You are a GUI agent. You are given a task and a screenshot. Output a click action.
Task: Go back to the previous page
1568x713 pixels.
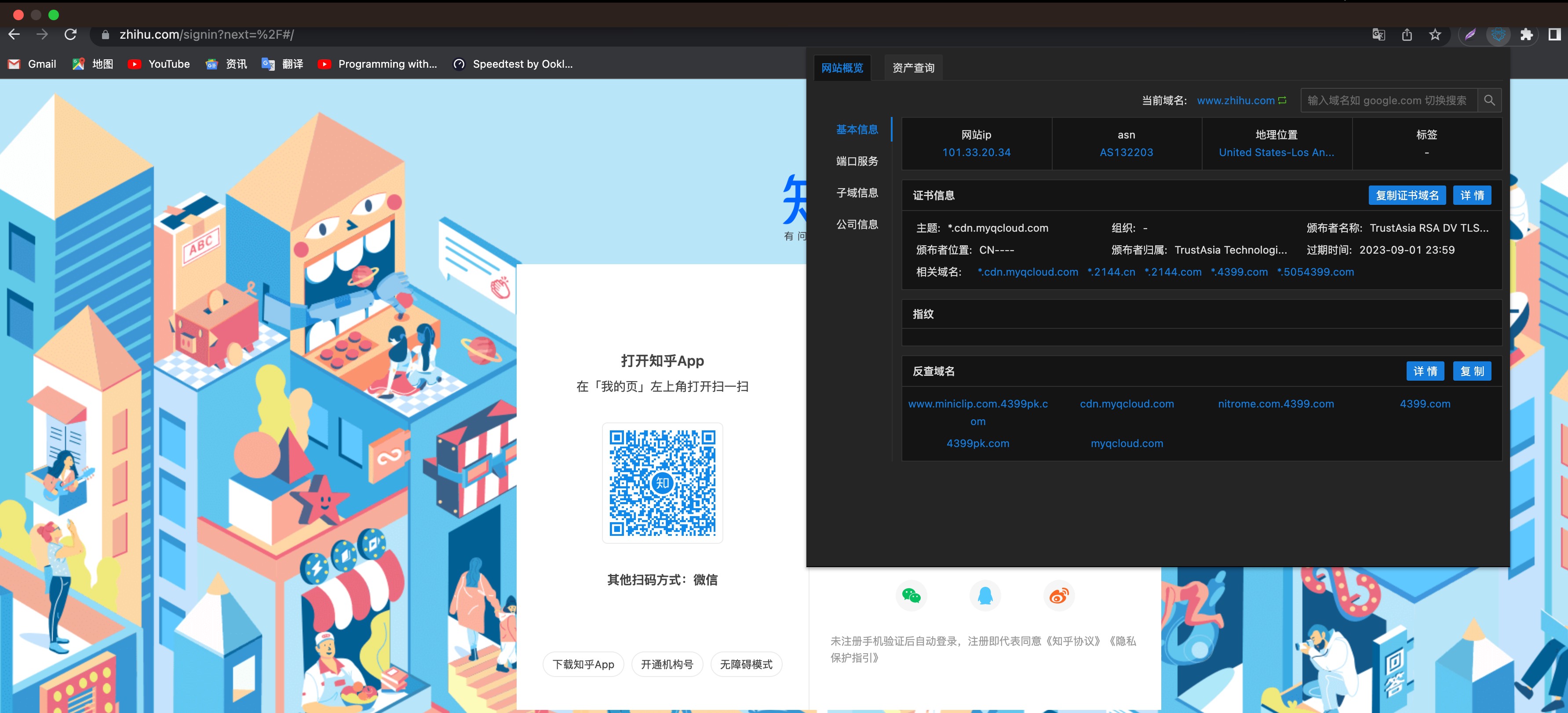14,35
